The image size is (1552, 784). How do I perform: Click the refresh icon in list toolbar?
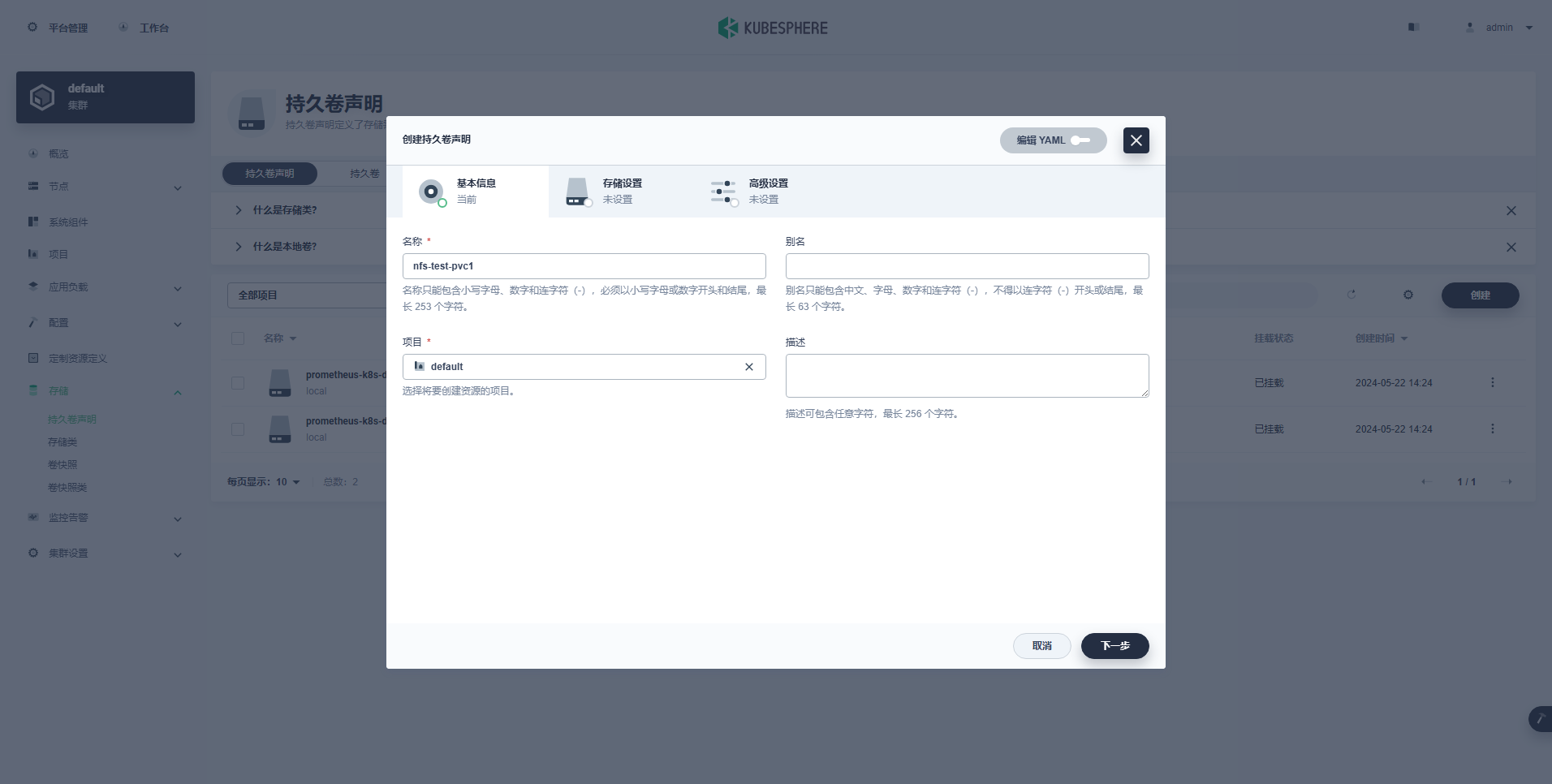[x=1352, y=295]
